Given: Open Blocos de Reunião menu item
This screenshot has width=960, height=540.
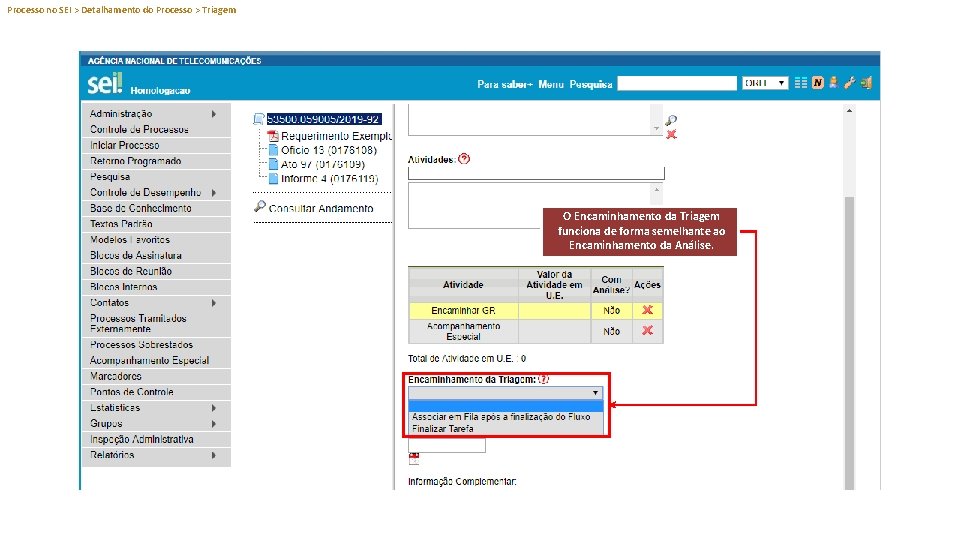Looking at the screenshot, I should [x=156, y=271].
